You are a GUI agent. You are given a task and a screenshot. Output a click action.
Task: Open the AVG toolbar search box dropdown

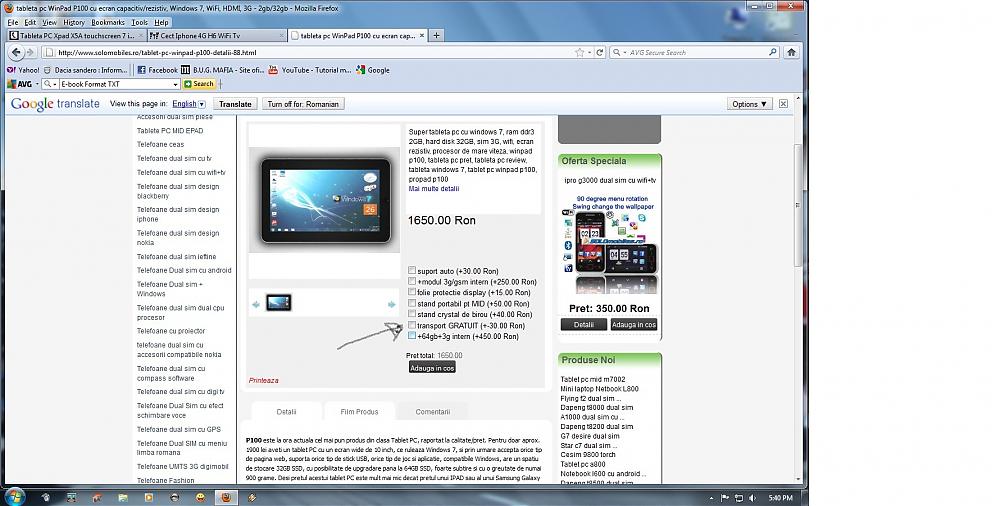point(176,84)
